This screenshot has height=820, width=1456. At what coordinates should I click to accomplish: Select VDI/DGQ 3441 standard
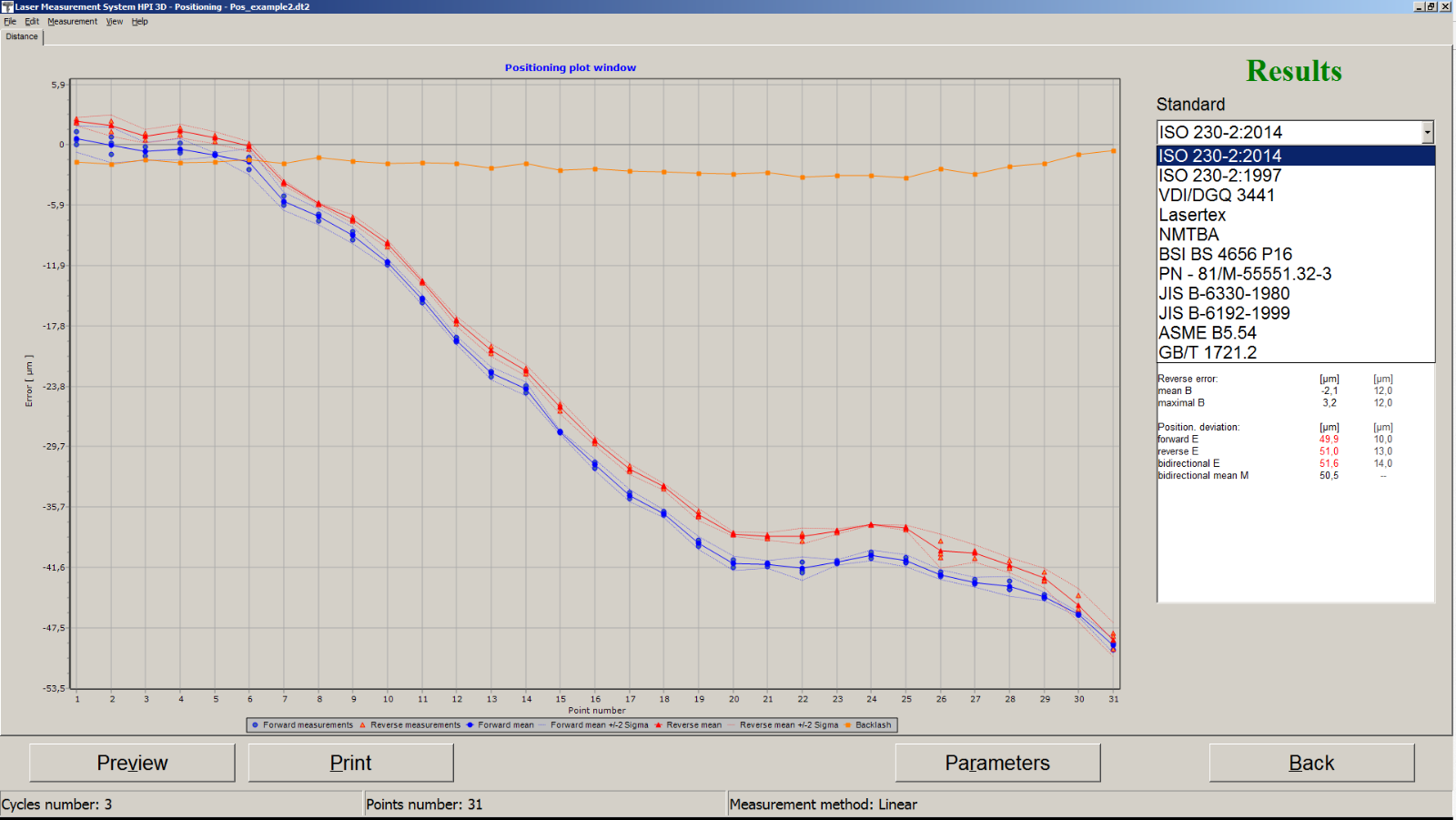pos(1296,195)
